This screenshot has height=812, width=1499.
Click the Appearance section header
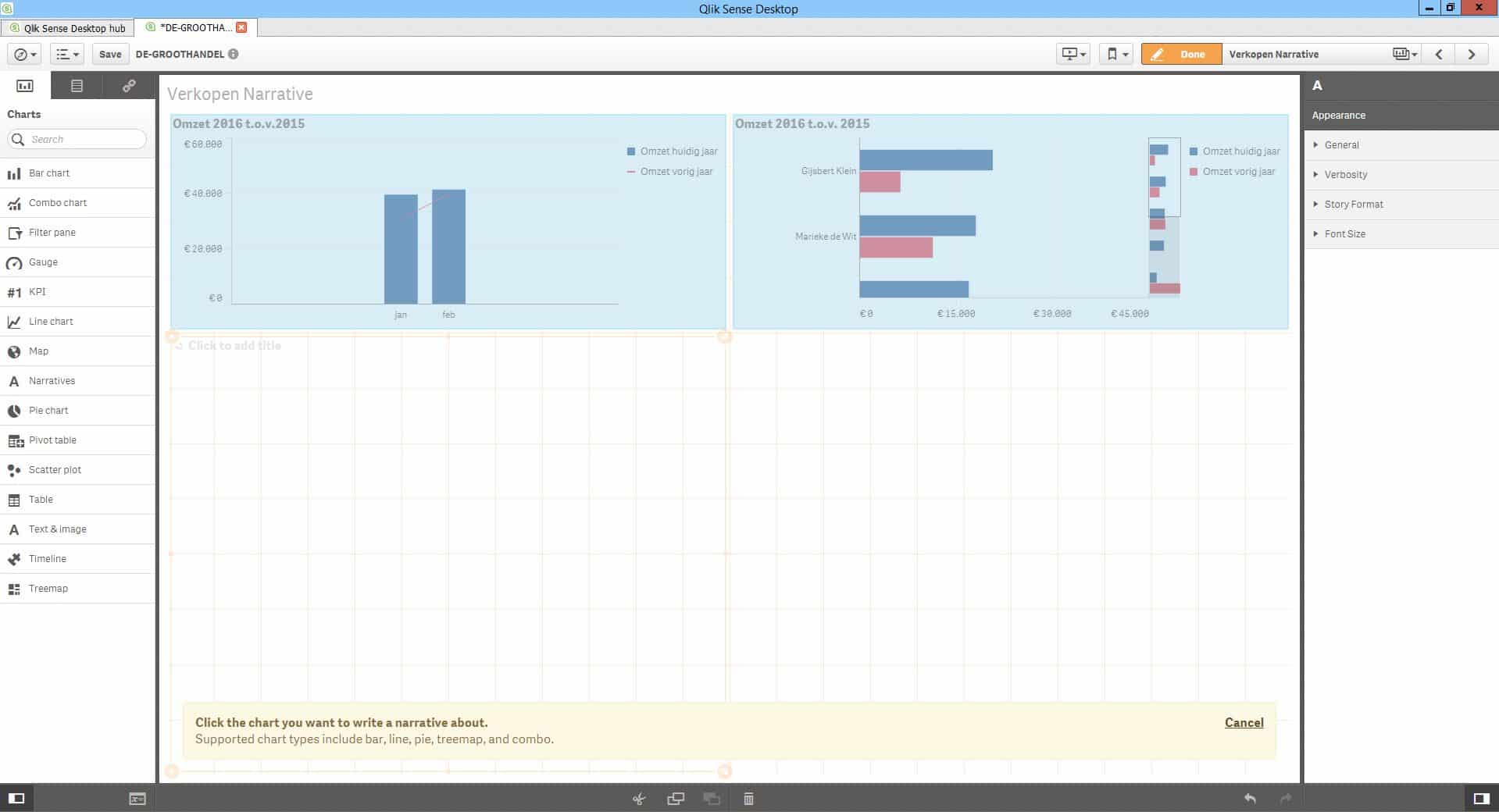tap(1401, 116)
